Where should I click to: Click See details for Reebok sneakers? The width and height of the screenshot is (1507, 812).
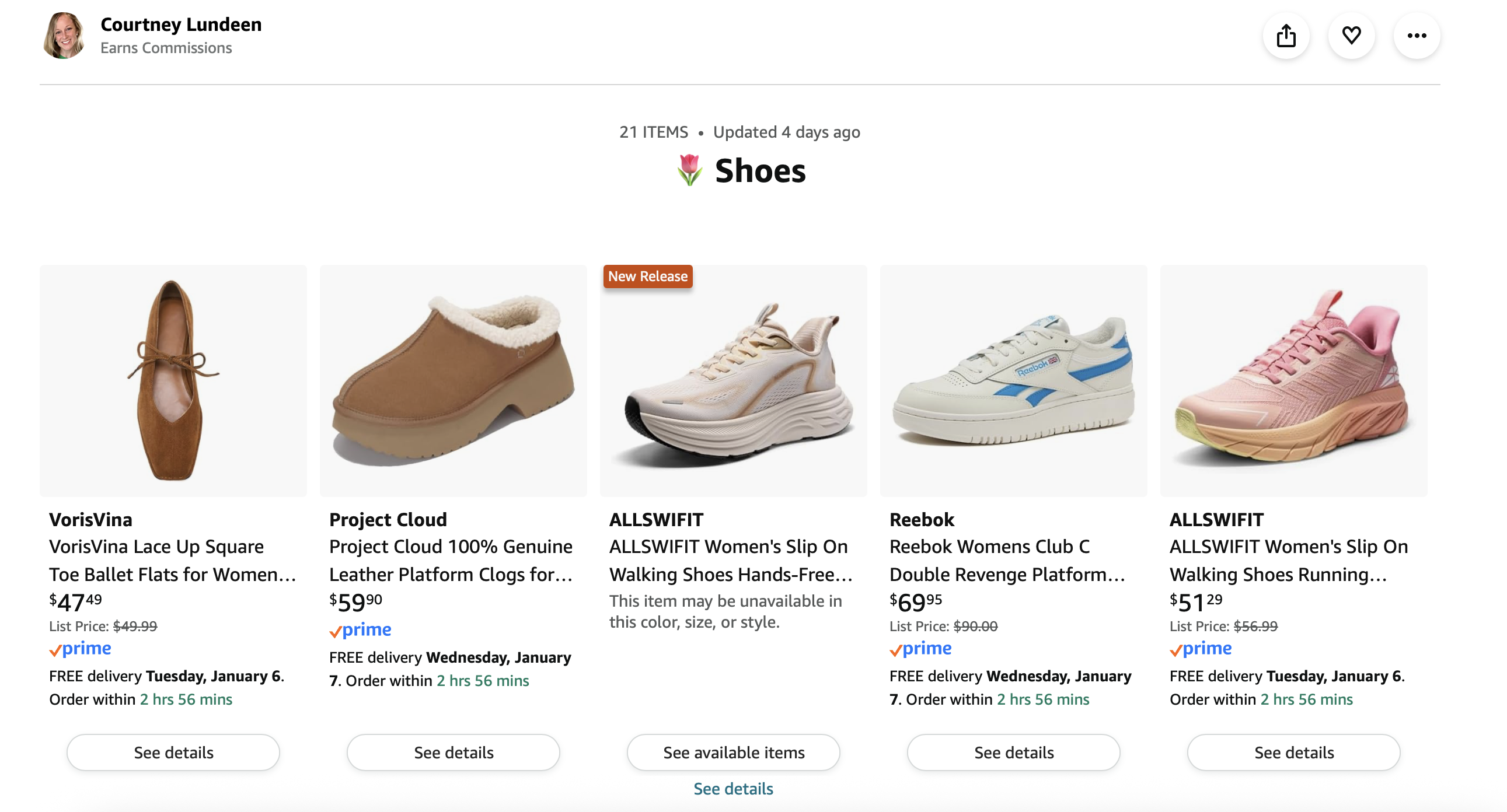tap(1013, 752)
